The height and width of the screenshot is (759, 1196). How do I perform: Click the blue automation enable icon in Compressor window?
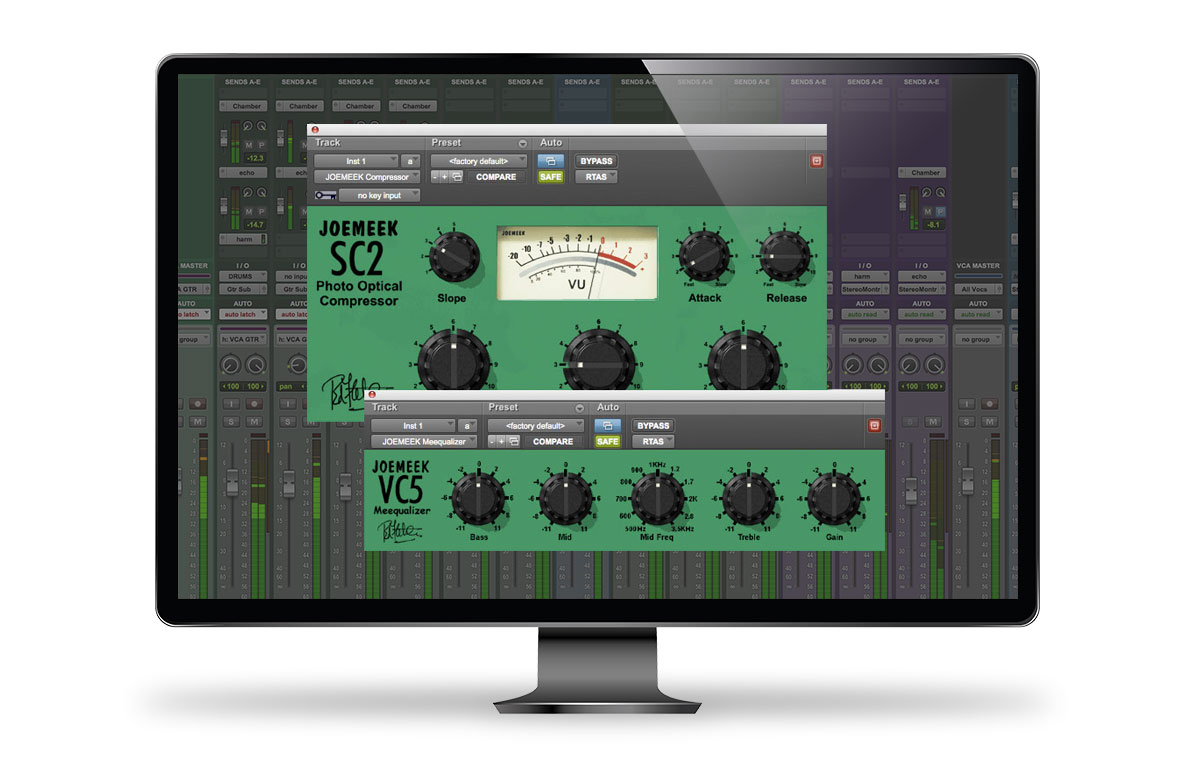[550, 161]
